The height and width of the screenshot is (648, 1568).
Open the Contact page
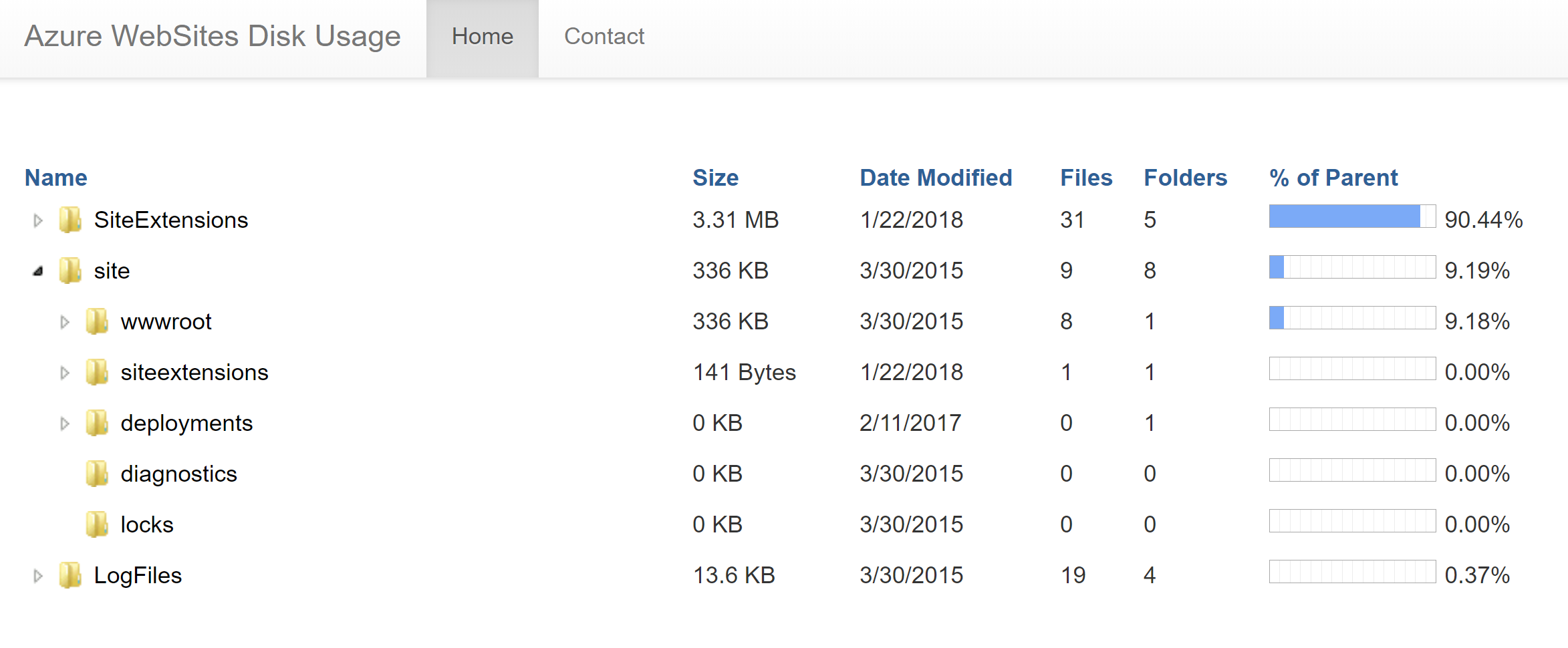pyautogui.click(x=604, y=36)
